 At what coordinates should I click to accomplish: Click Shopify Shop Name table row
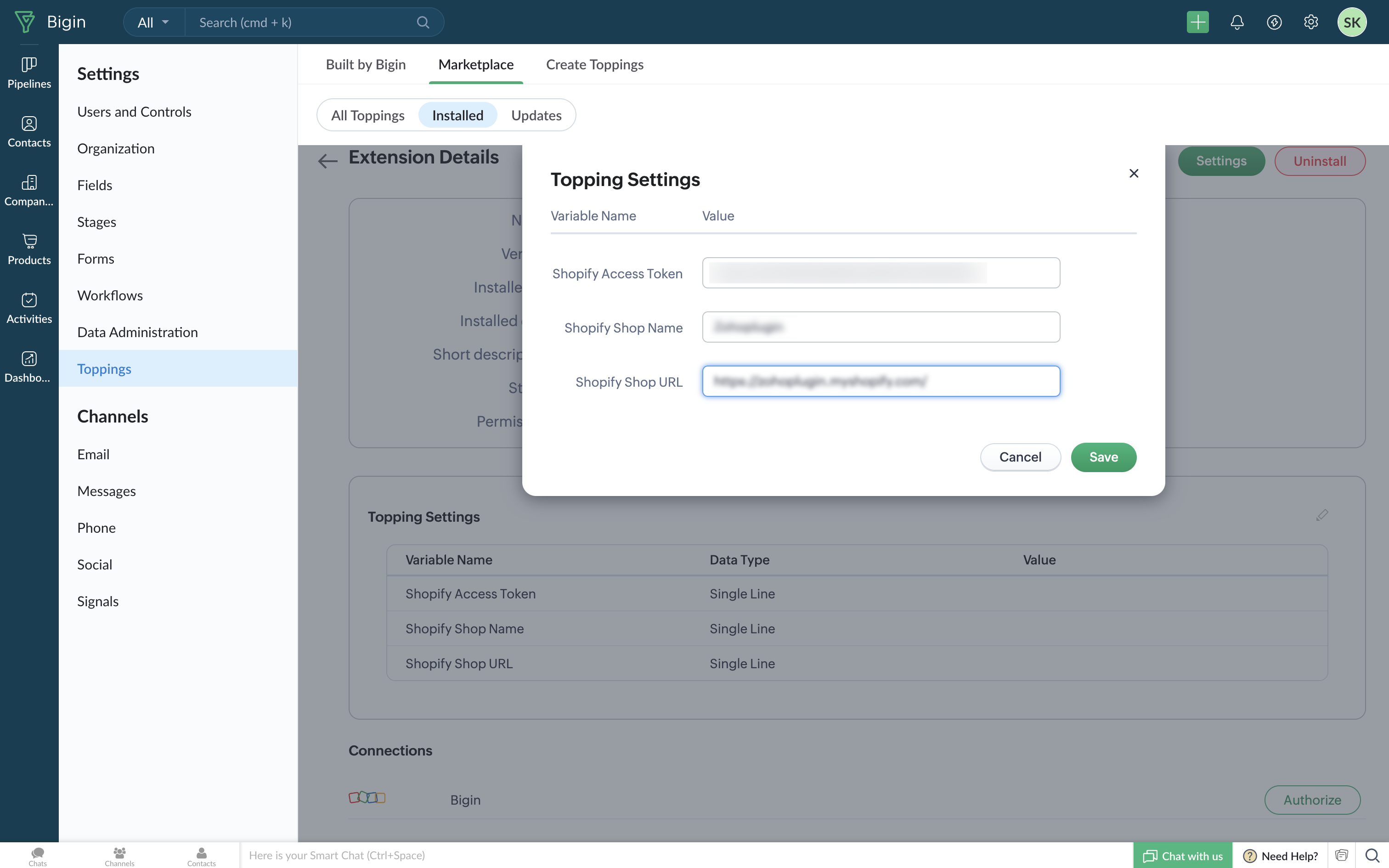coord(857,629)
